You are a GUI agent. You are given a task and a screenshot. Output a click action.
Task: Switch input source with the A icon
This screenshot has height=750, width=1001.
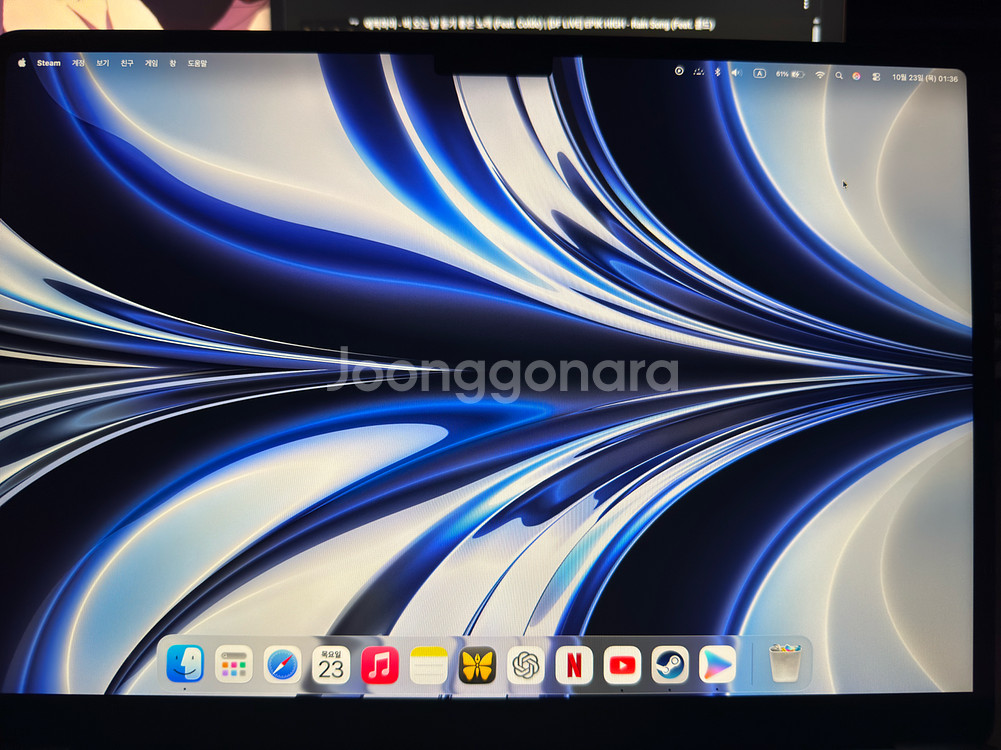pos(759,74)
